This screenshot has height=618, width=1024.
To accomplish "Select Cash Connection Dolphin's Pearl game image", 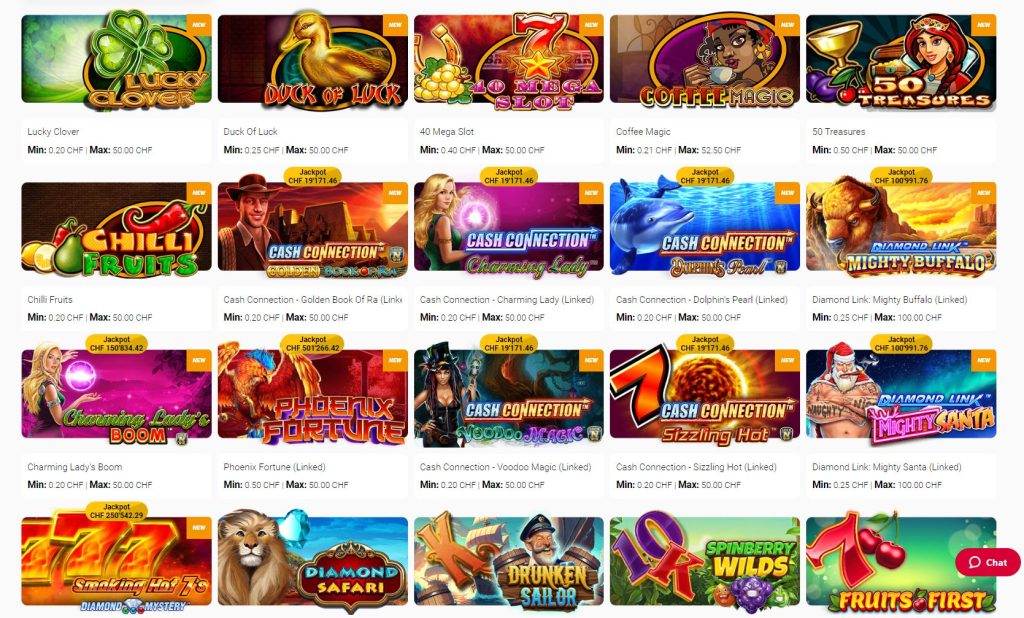I will pos(705,227).
